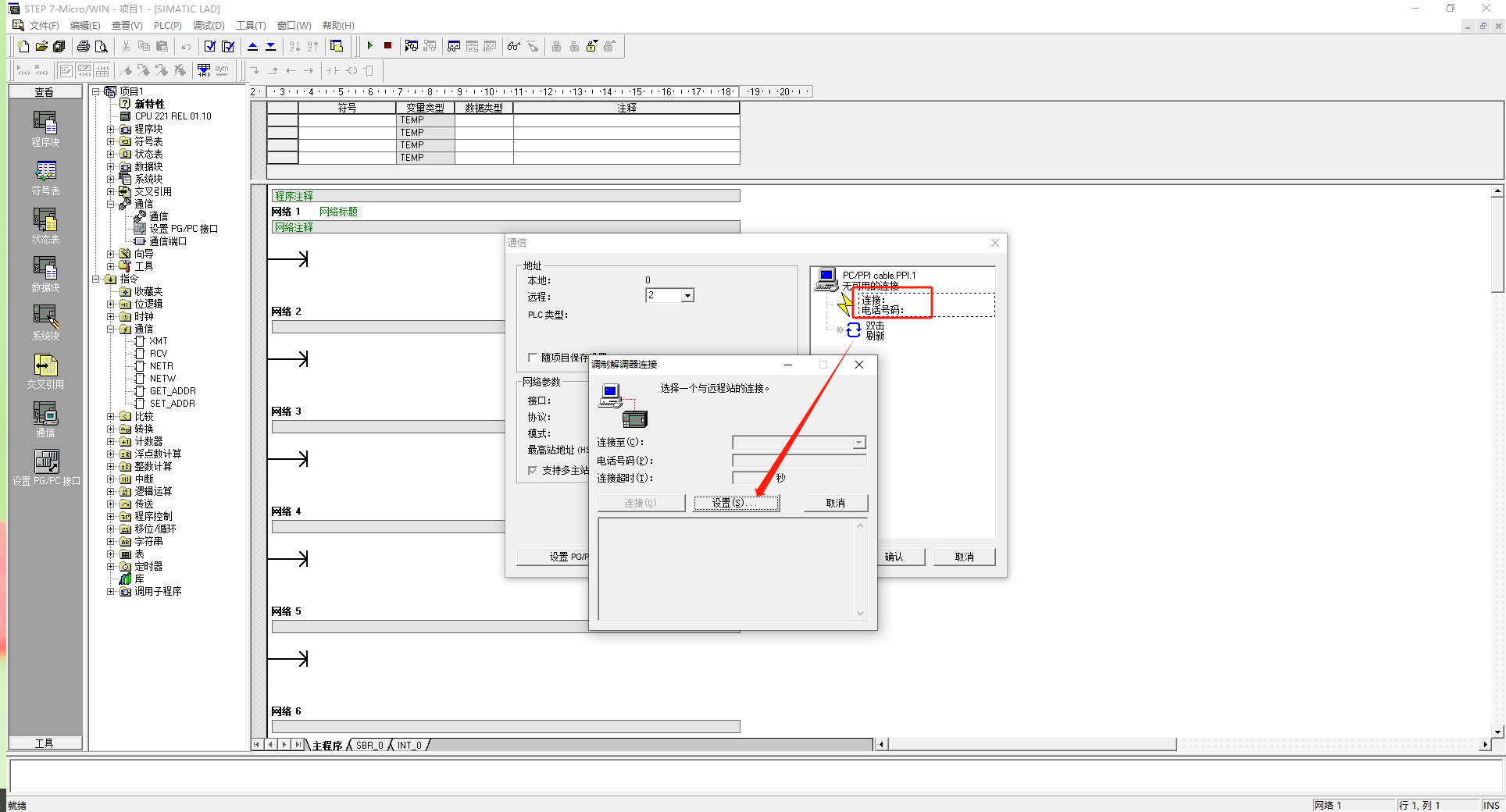Screen dimensions: 1506x812
Task: Print the project using the printer icon
Action: click(83, 46)
